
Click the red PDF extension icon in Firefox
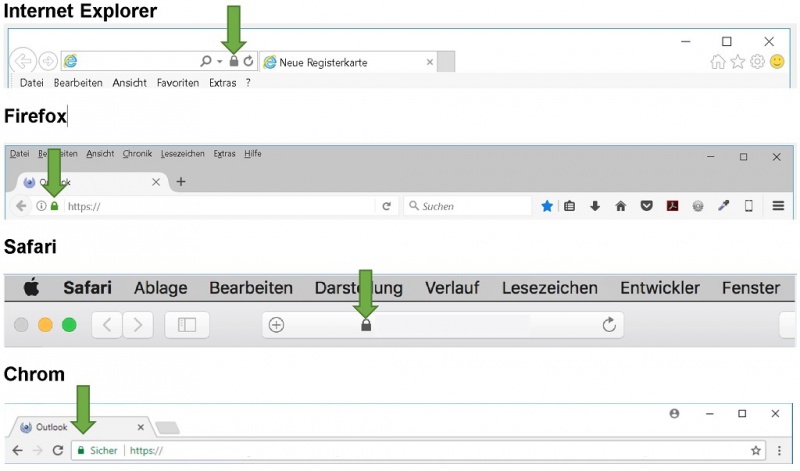[x=672, y=206]
